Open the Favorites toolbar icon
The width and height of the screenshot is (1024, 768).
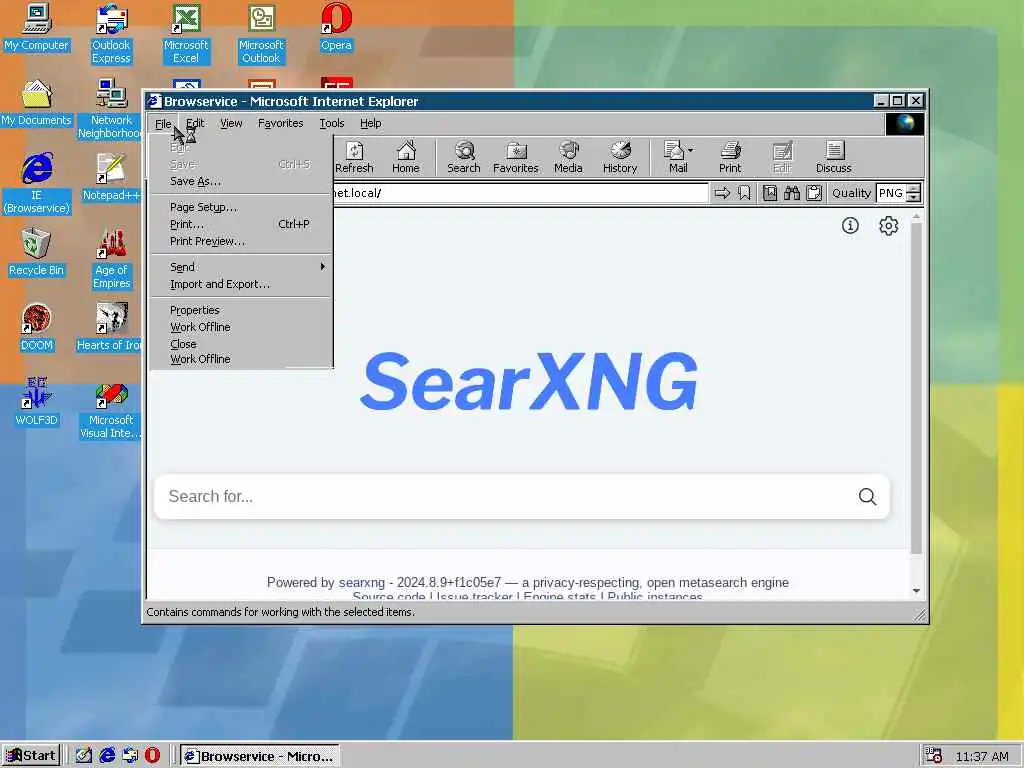pyautogui.click(x=516, y=157)
